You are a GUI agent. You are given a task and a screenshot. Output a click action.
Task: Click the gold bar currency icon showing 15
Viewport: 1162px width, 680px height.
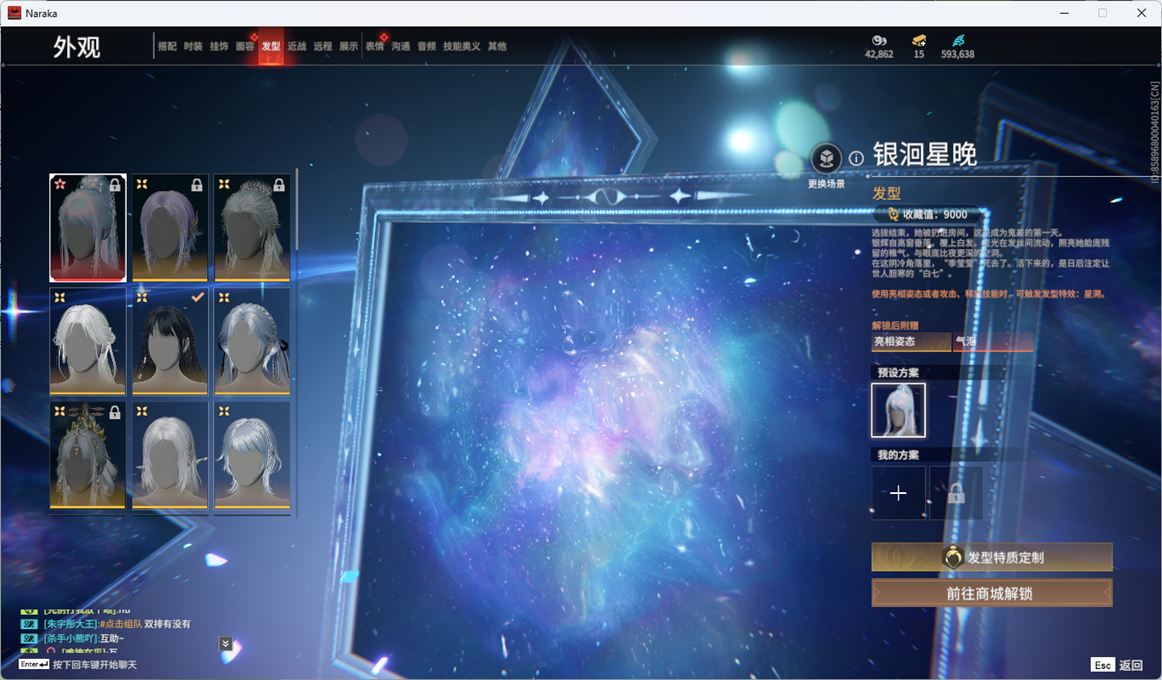click(919, 40)
